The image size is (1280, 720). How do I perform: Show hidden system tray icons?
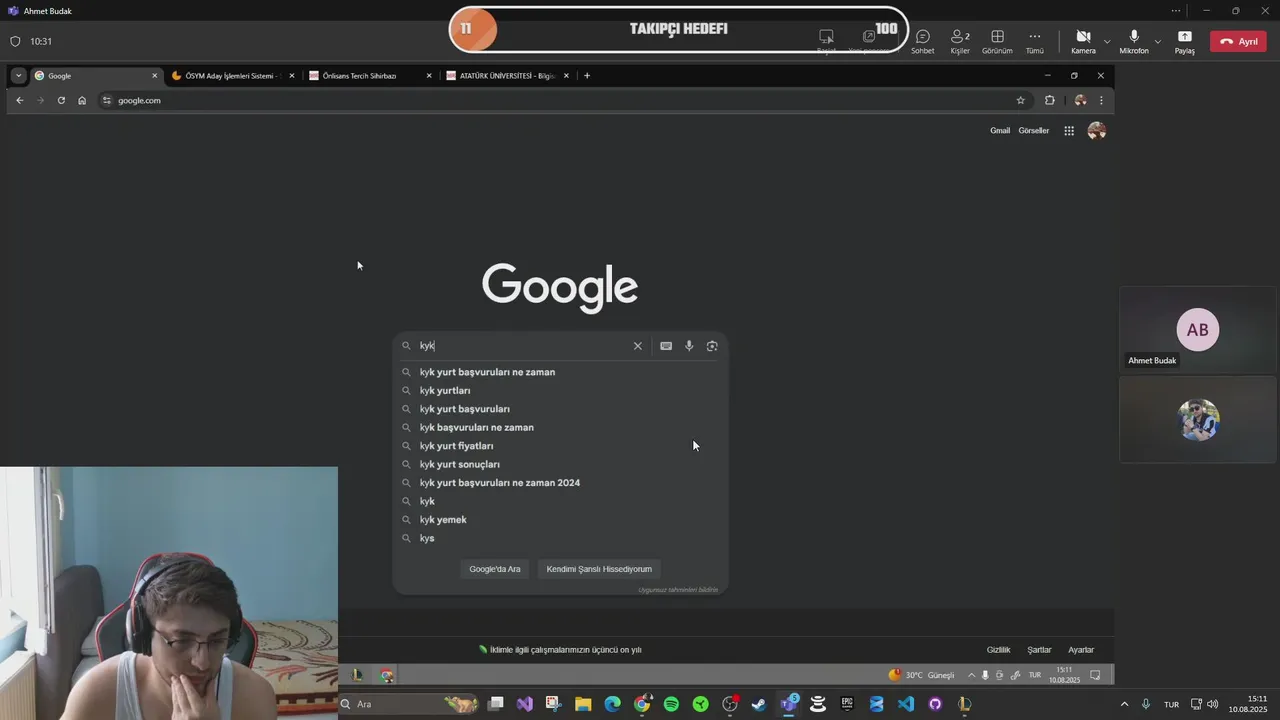(x=1124, y=704)
